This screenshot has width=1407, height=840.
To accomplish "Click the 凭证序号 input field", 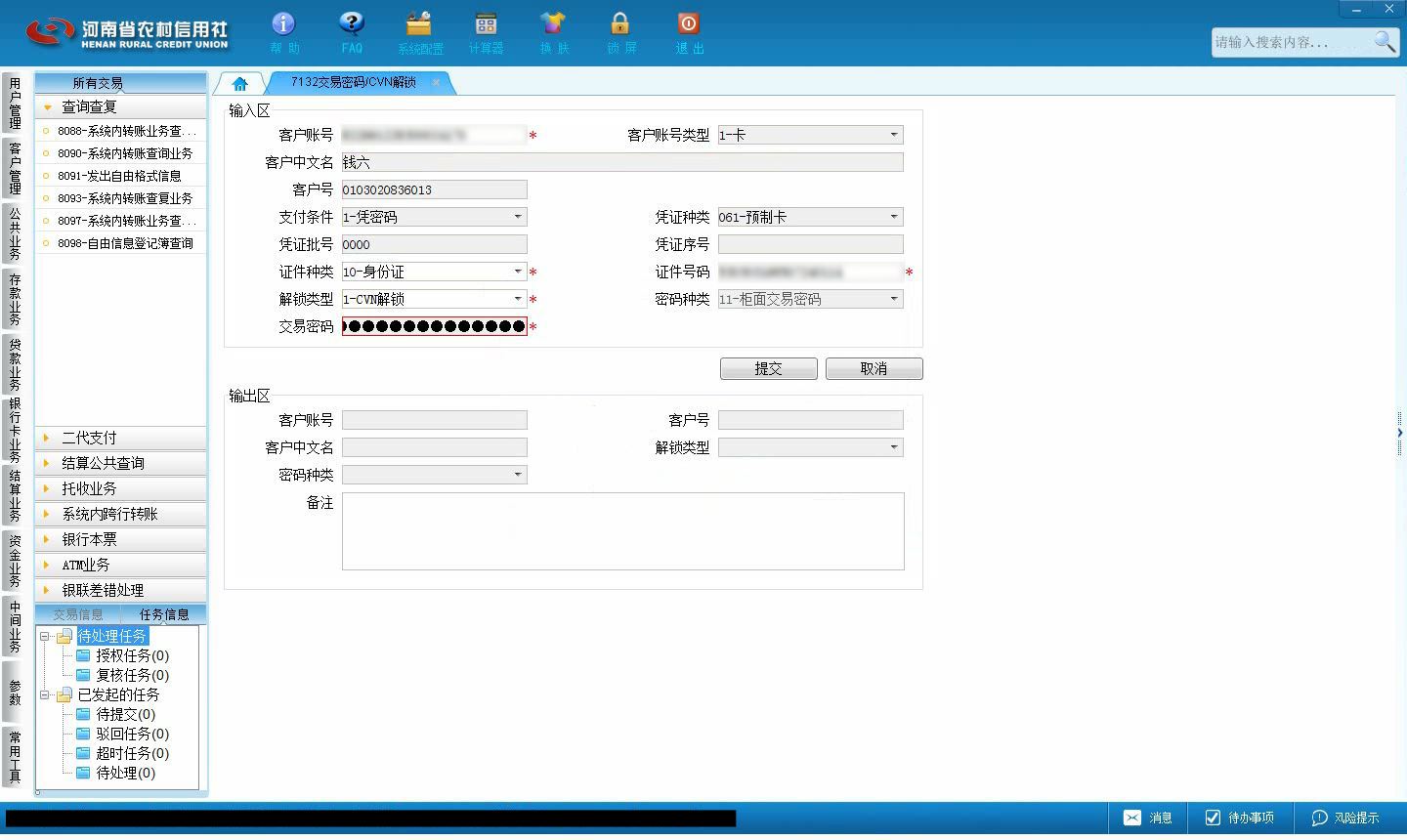I will point(811,244).
